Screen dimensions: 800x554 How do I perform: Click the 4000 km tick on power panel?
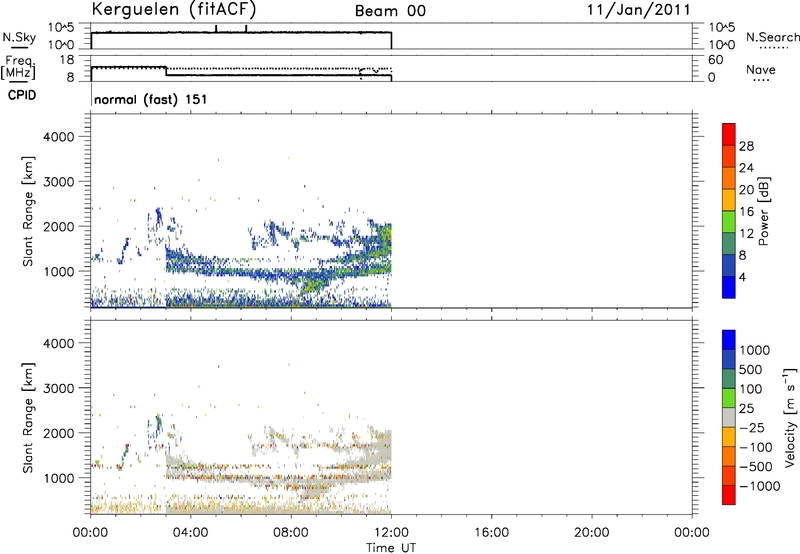pos(59,137)
